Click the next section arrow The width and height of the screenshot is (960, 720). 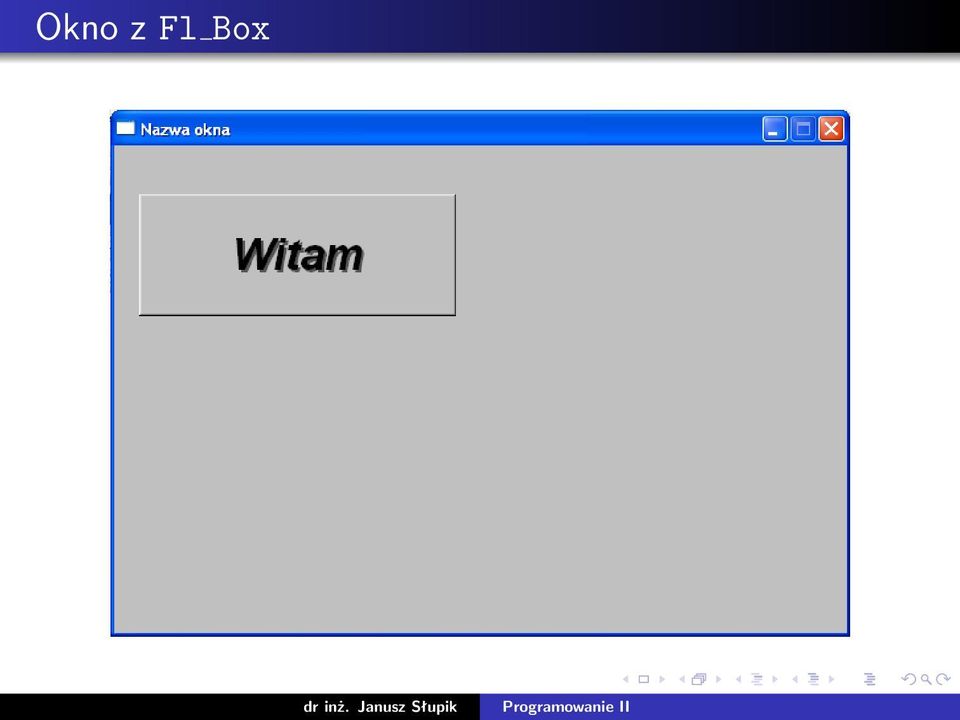tap(831, 679)
